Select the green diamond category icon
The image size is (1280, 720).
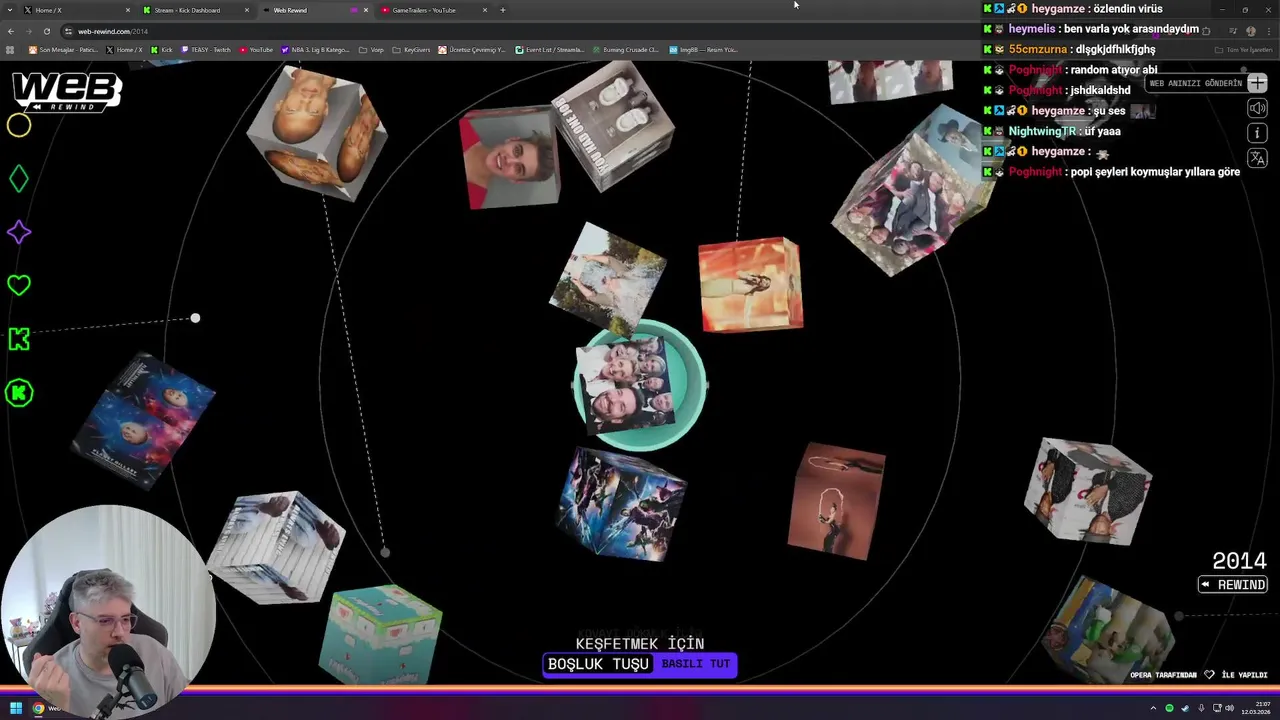[19, 179]
